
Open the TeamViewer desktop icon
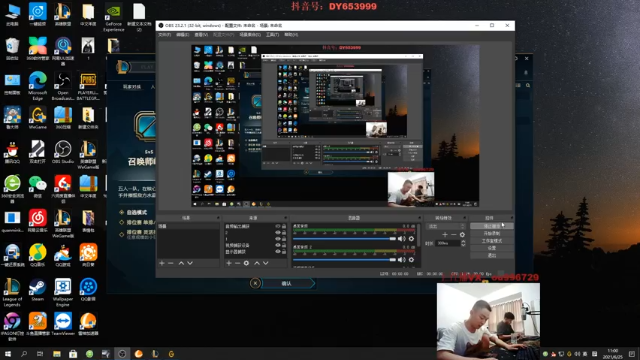point(62,324)
